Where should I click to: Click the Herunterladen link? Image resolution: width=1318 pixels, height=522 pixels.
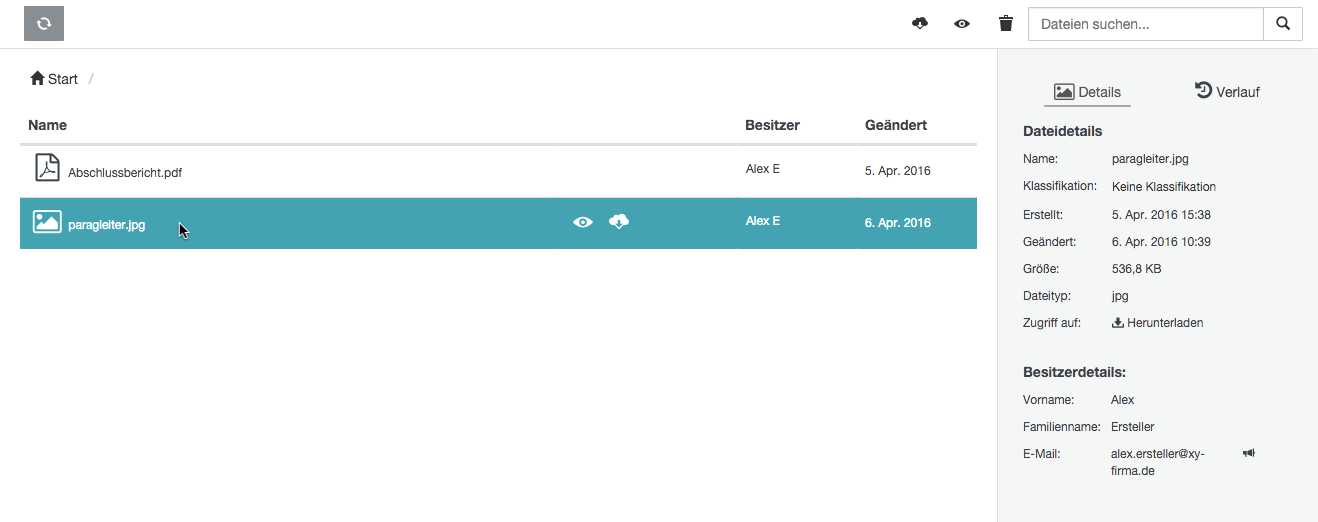tap(1157, 323)
